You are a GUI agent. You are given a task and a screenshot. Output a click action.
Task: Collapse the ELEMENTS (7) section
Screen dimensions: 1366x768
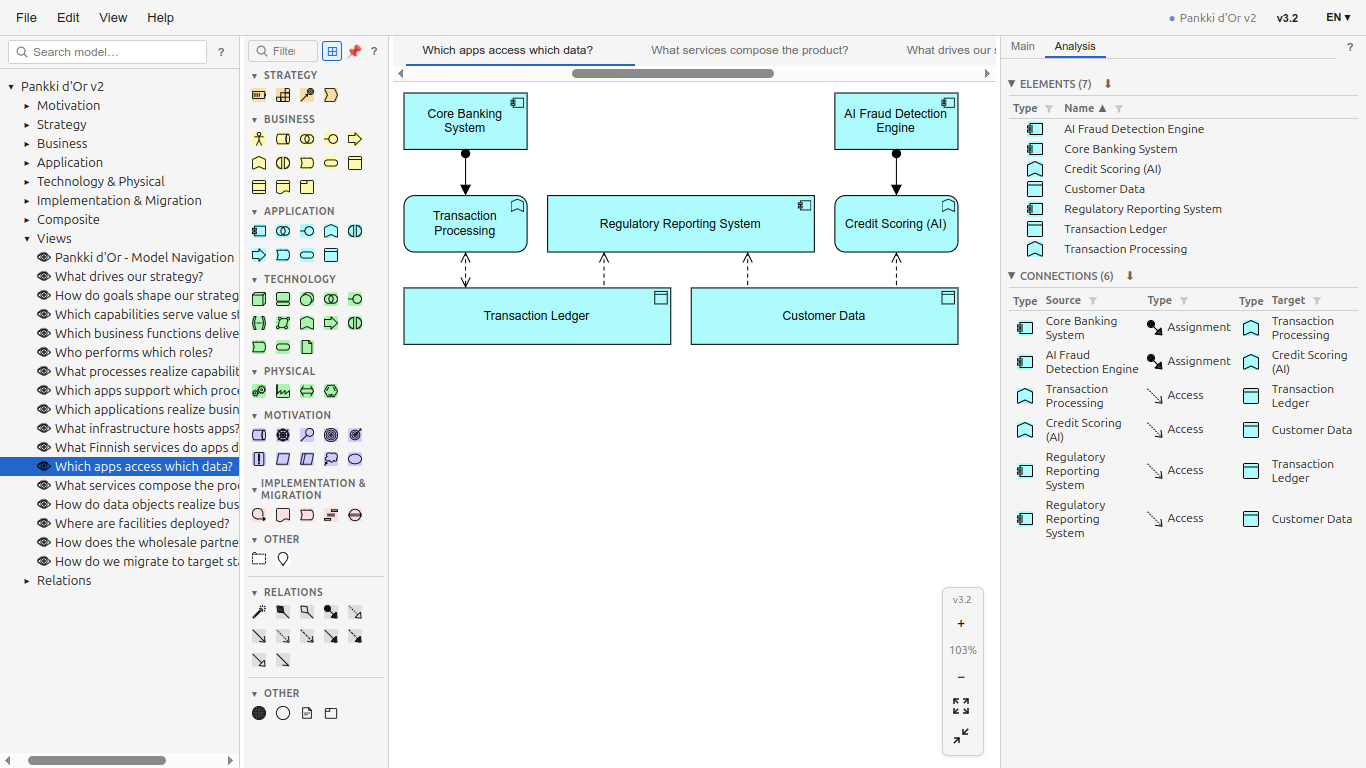[1012, 84]
